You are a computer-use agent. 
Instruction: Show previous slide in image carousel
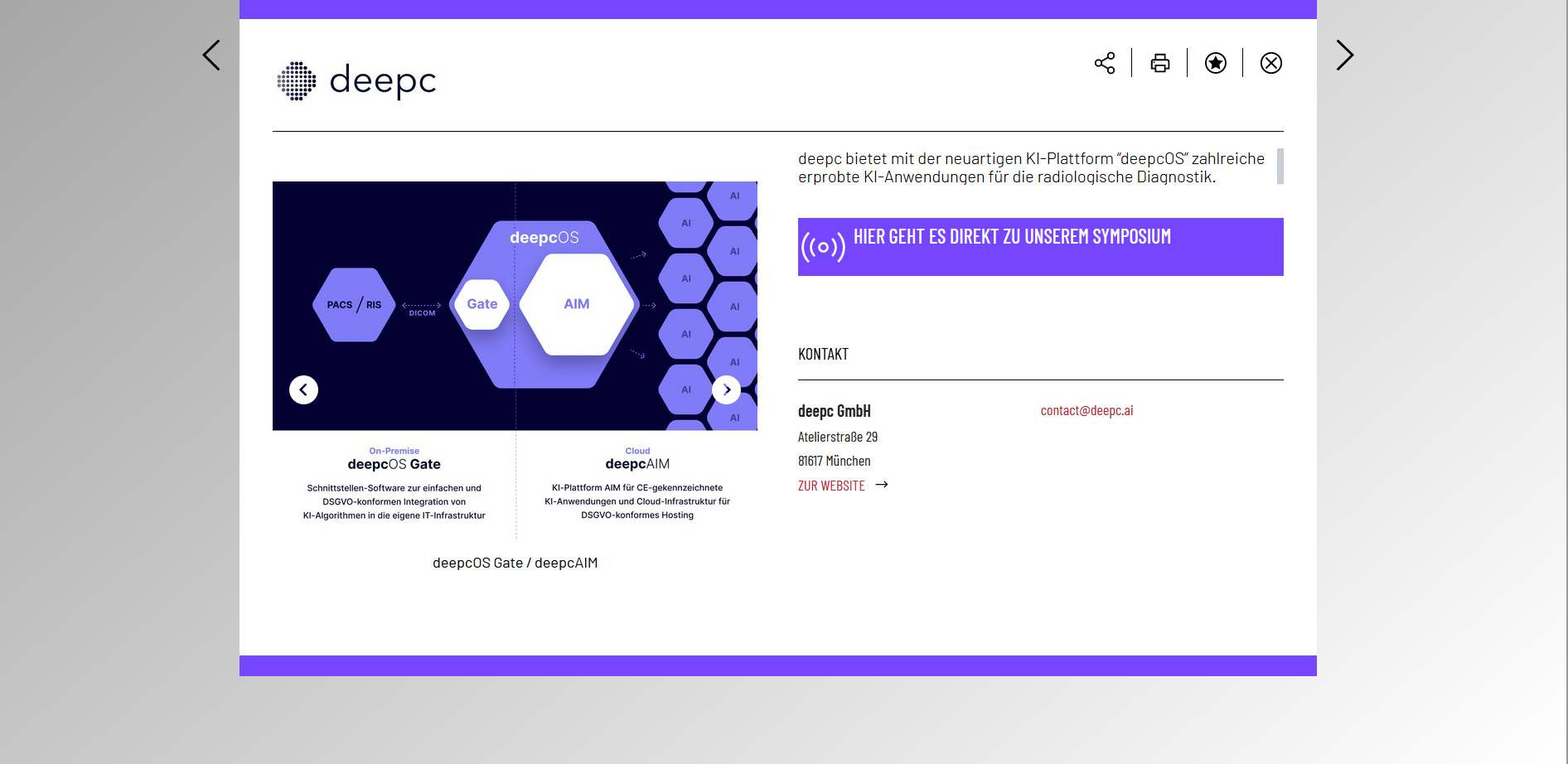coord(303,389)
